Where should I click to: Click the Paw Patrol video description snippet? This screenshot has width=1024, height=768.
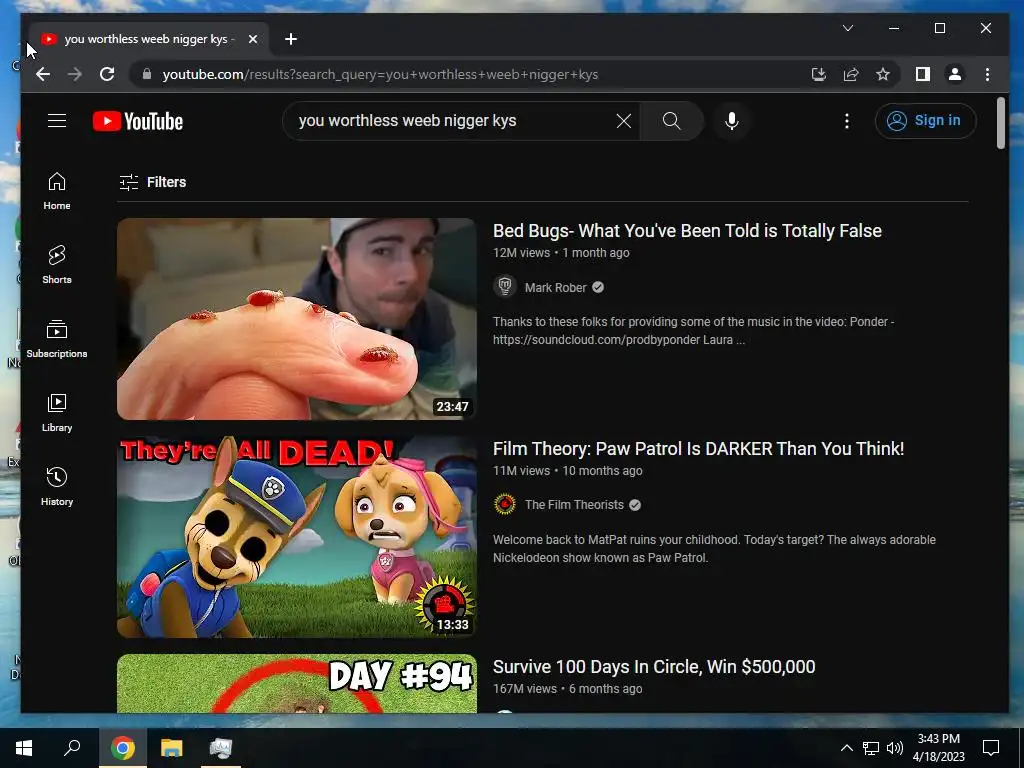714,549
